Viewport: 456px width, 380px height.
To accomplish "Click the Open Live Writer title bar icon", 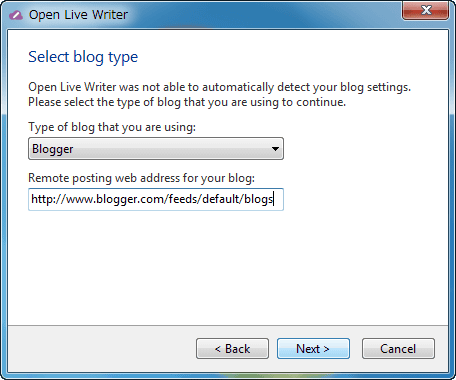I will click(x=15, y=15).
